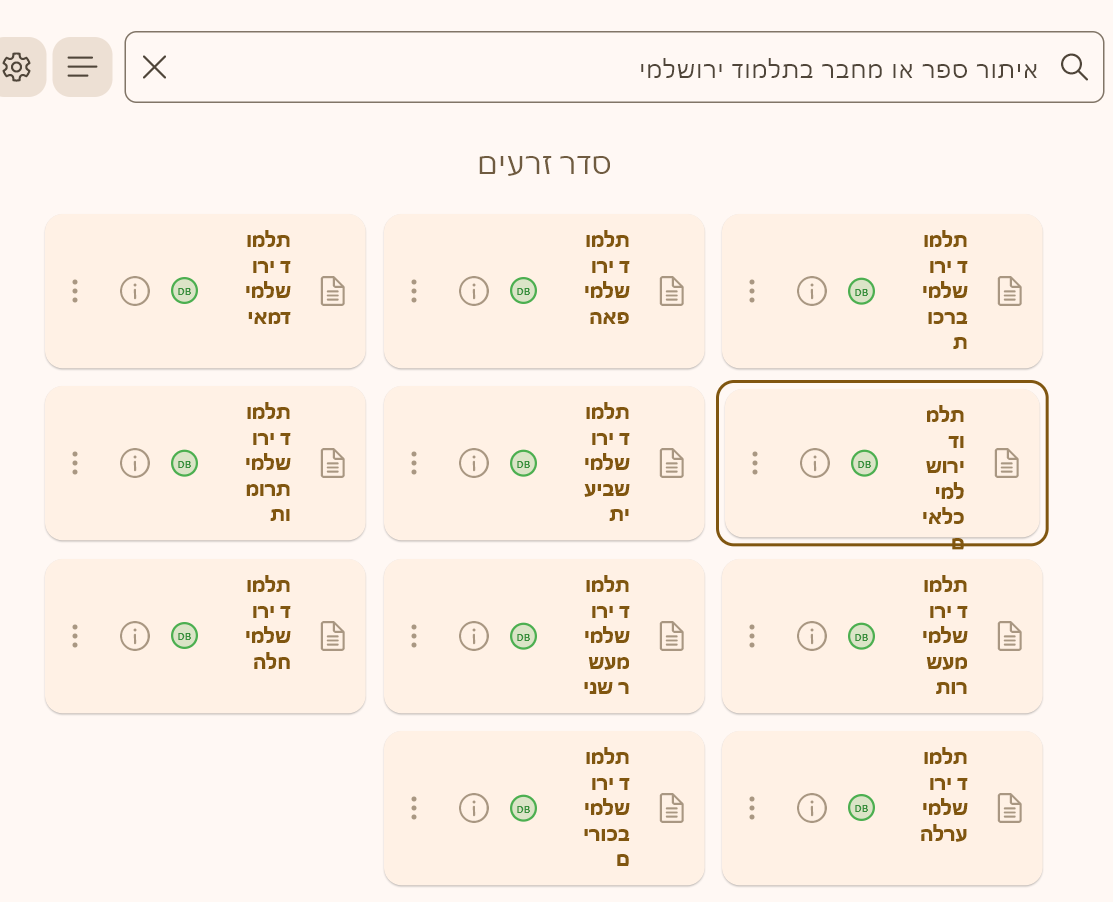1113x902 pixels.
Task: Open the three-dot menu on the Terumot card
Action: pos(74,463)
